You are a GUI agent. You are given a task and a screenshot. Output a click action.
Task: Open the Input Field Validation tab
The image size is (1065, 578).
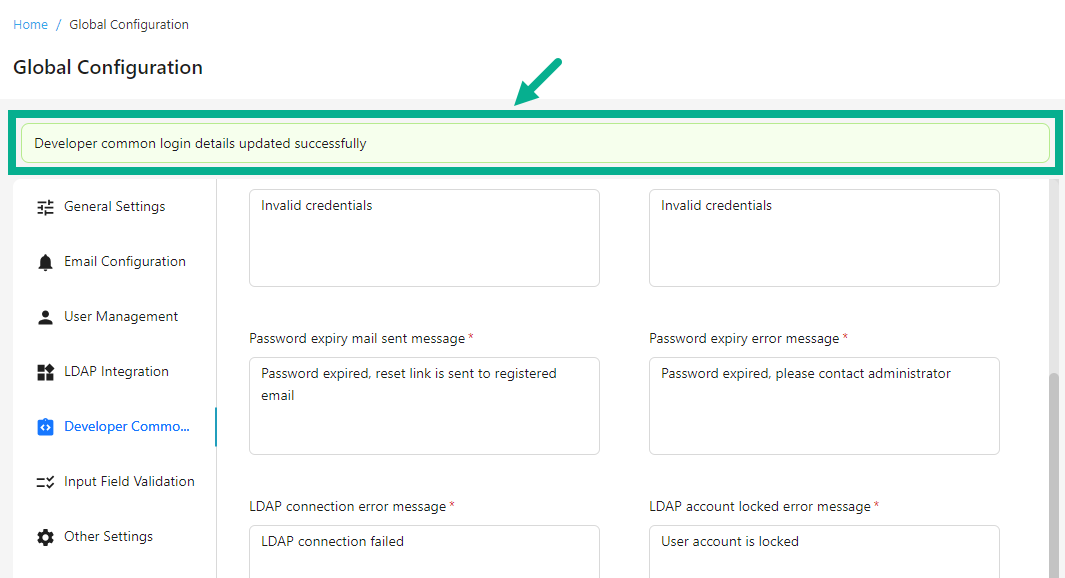point(129,482)
